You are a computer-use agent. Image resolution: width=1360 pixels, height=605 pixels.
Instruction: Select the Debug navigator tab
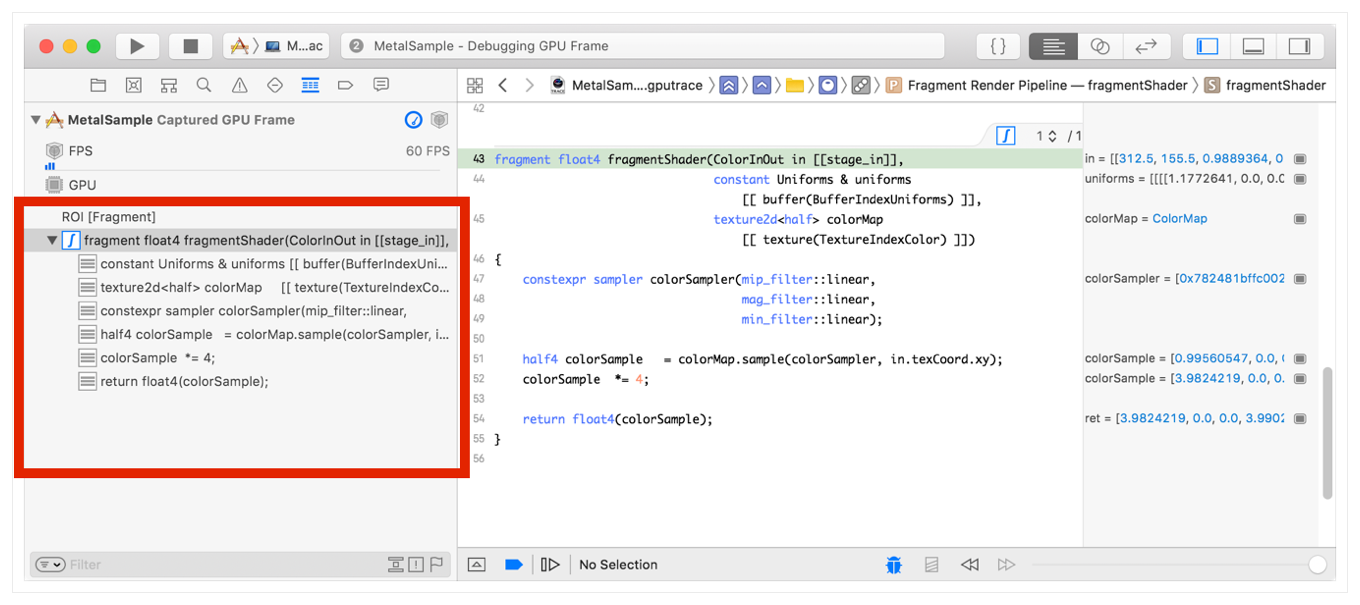(310, 85)
